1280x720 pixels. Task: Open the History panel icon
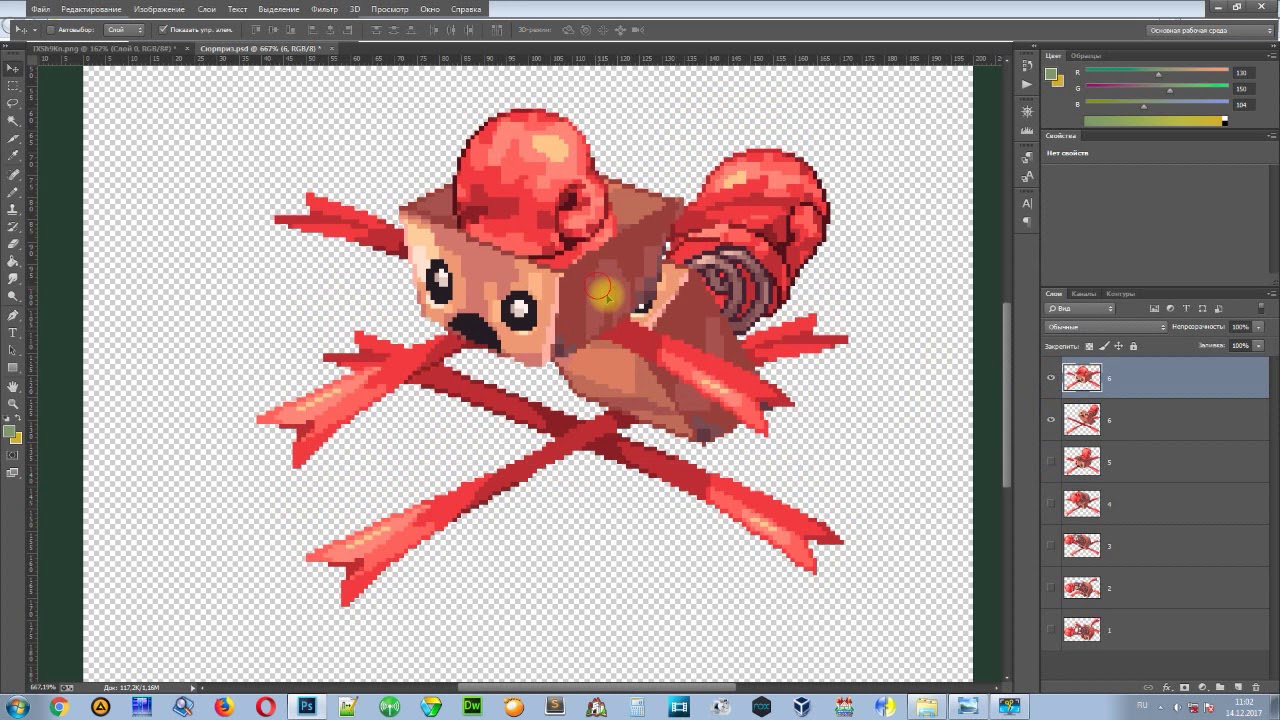pos(1027,65)
